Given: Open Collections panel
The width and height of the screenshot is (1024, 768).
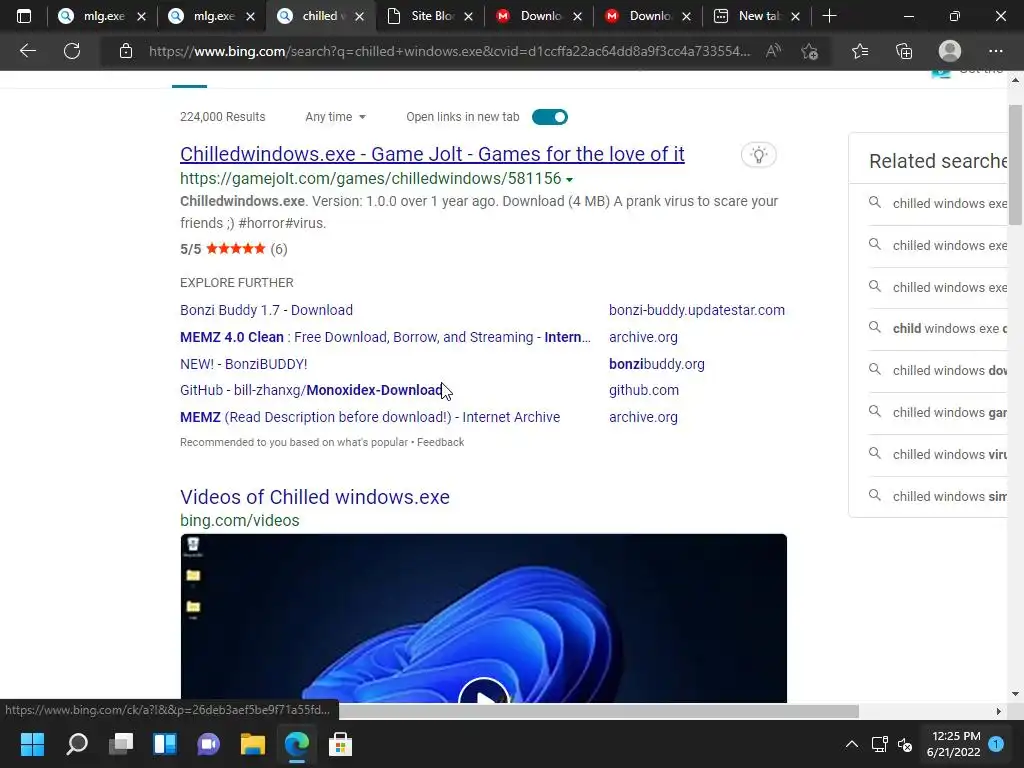Looking at the screenshot, I should point(904,51).
